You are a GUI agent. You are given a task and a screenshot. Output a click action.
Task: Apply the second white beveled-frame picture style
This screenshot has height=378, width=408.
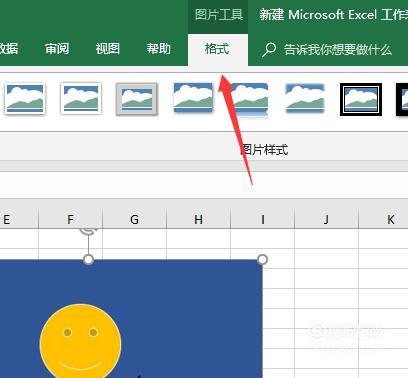81,99
